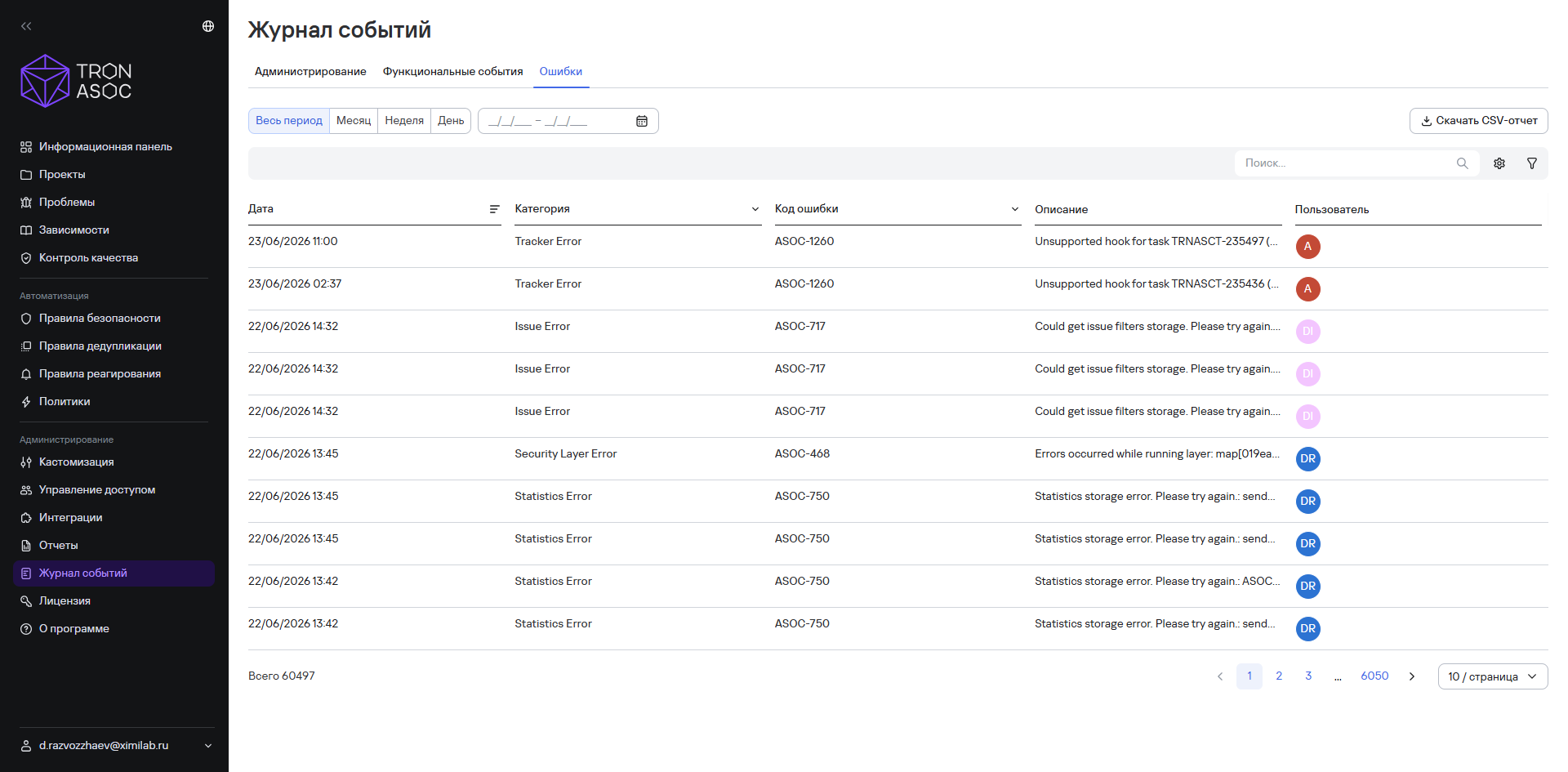Collapse the sidebar with double-chevron icon
This screenshot has height=772, width=1568.
click(26, 26)
